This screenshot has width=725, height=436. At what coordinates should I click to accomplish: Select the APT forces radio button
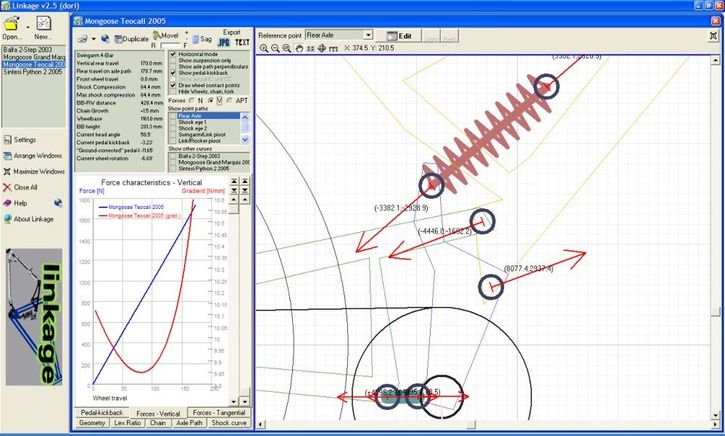230,100
